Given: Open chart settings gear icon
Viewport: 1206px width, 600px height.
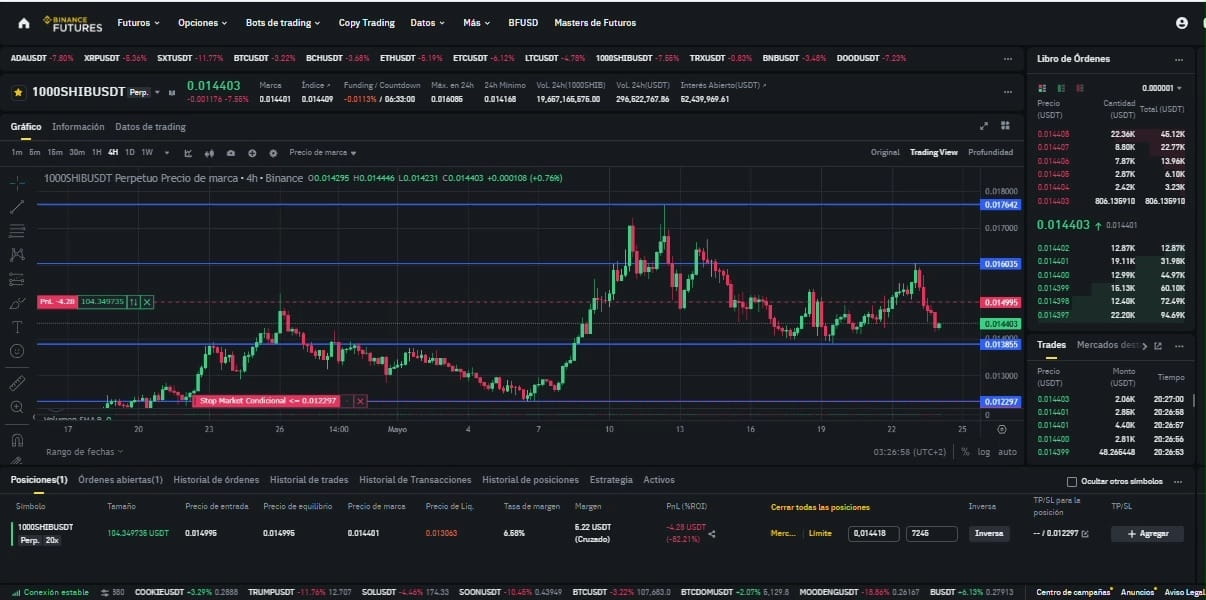Looking at the screenshot, I should [x=273, y=153].
